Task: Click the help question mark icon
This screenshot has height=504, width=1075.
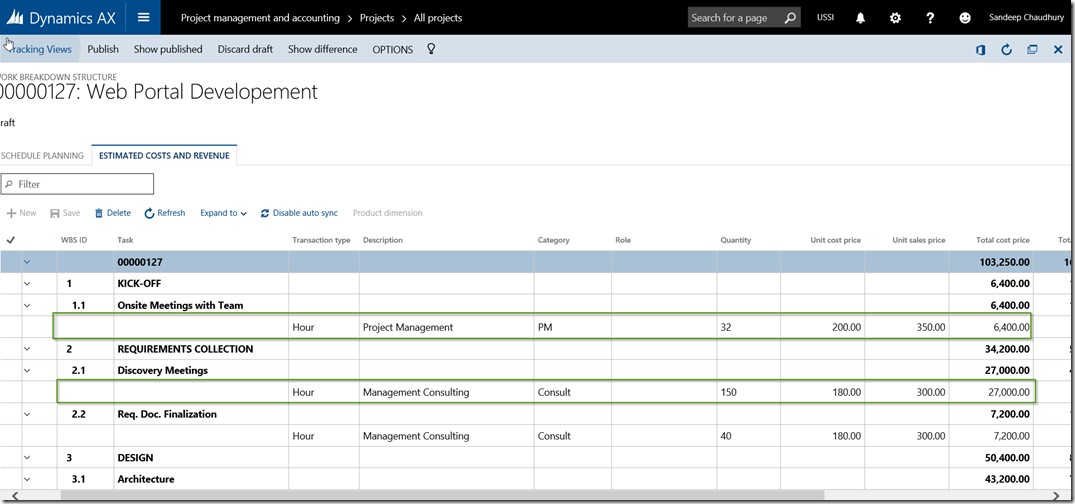Action: (930, 18)
